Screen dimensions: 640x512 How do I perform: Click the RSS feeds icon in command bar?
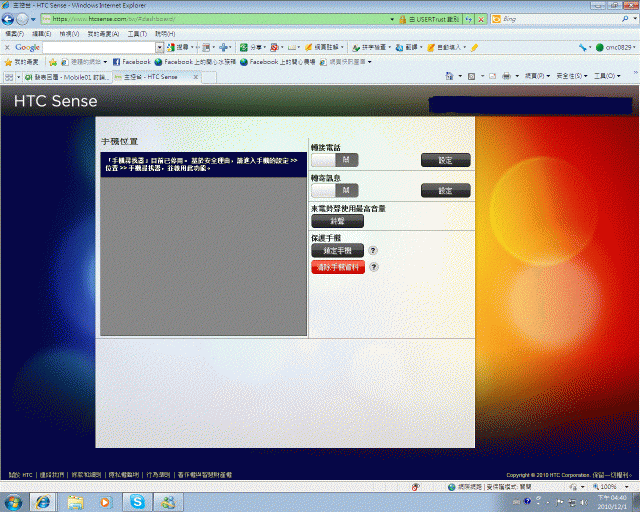tap(471, 76)
